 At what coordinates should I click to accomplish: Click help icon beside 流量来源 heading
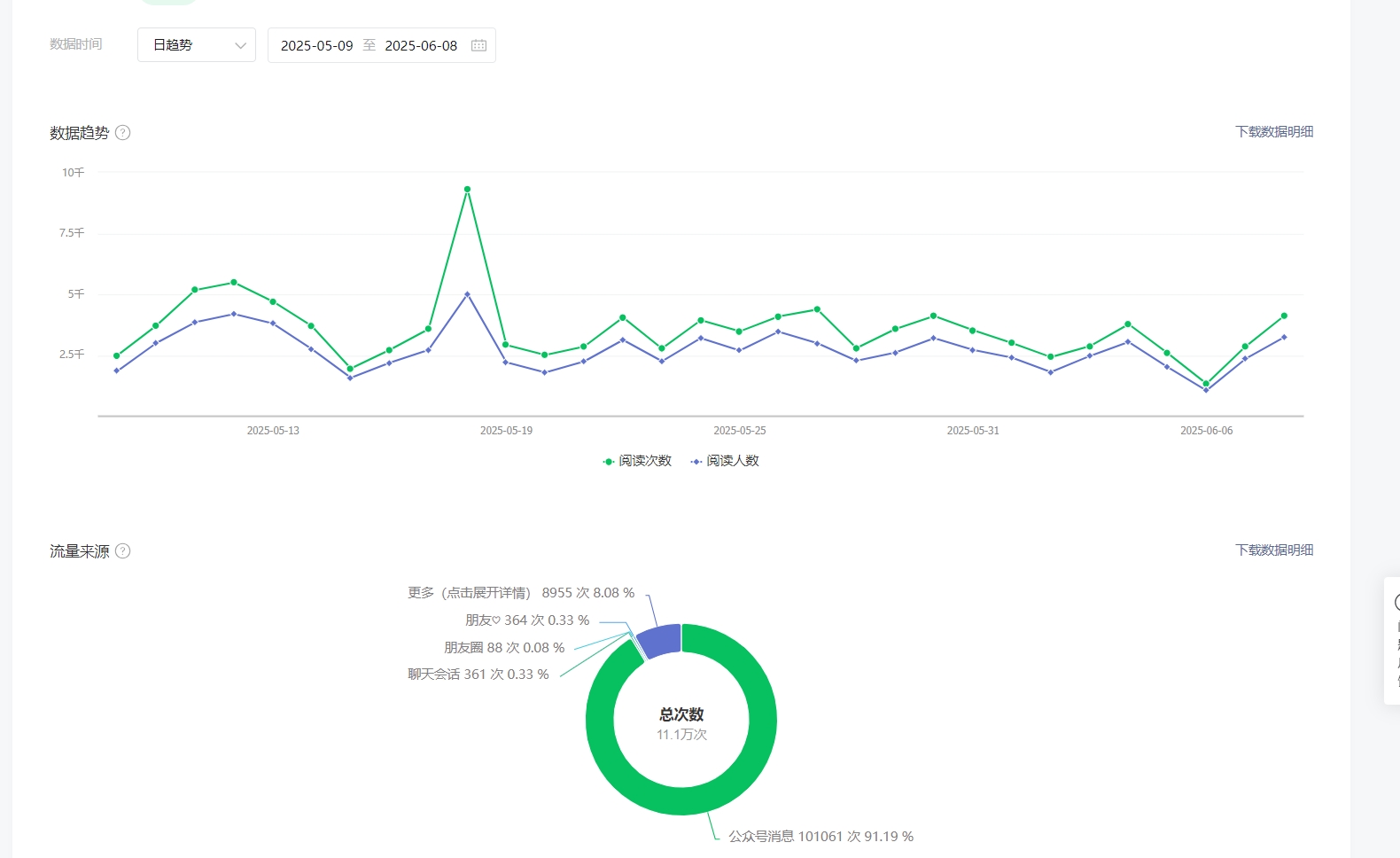pyautogui.click(x=123, y=551)
